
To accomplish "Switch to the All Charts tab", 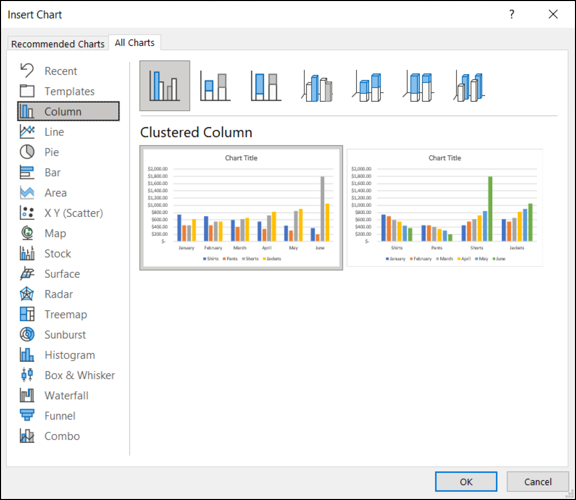I will tap(134, 43).
